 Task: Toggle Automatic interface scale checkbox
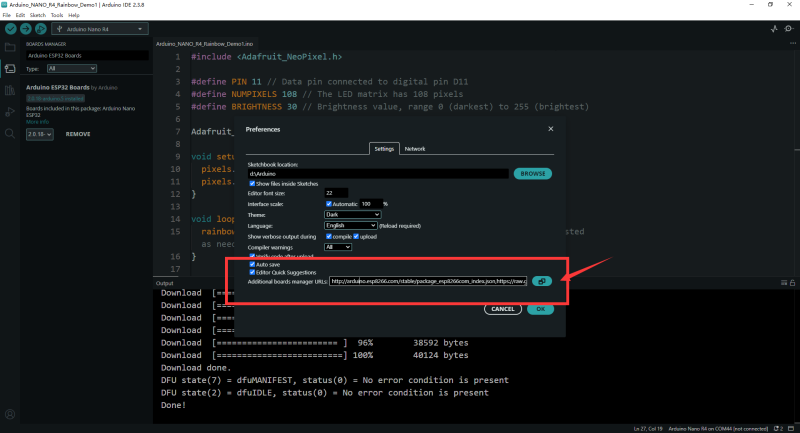point(329,204)
